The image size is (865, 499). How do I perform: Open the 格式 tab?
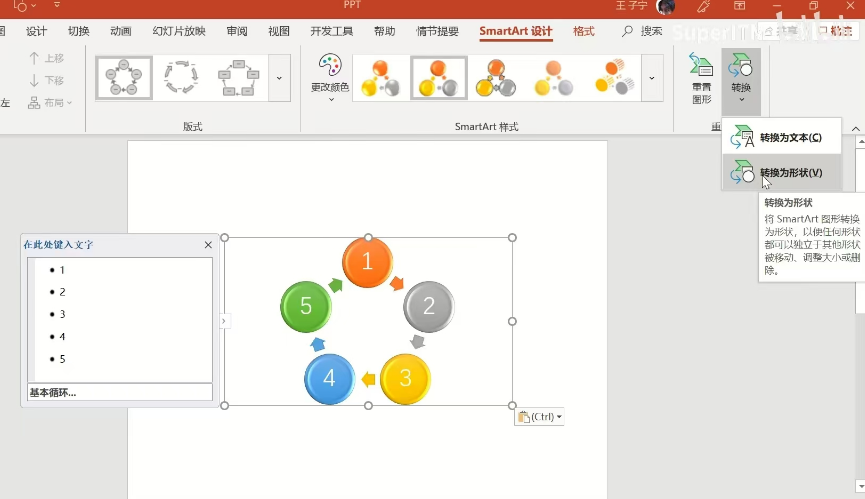[x=584, y=31]
